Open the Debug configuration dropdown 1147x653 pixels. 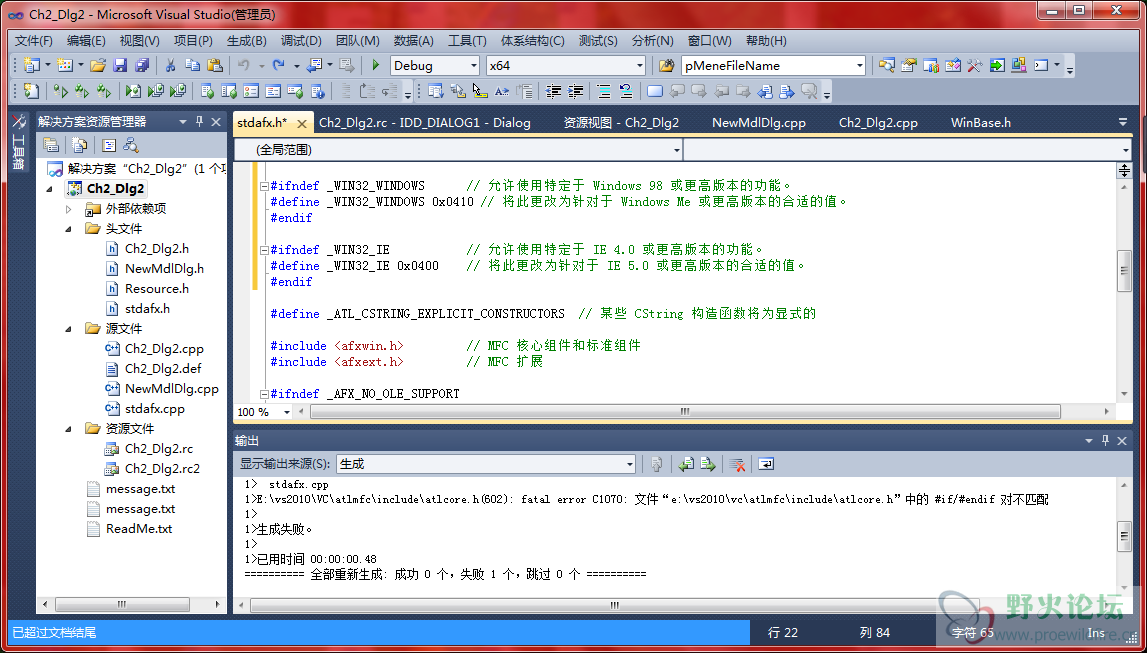(x=472, y=66)
